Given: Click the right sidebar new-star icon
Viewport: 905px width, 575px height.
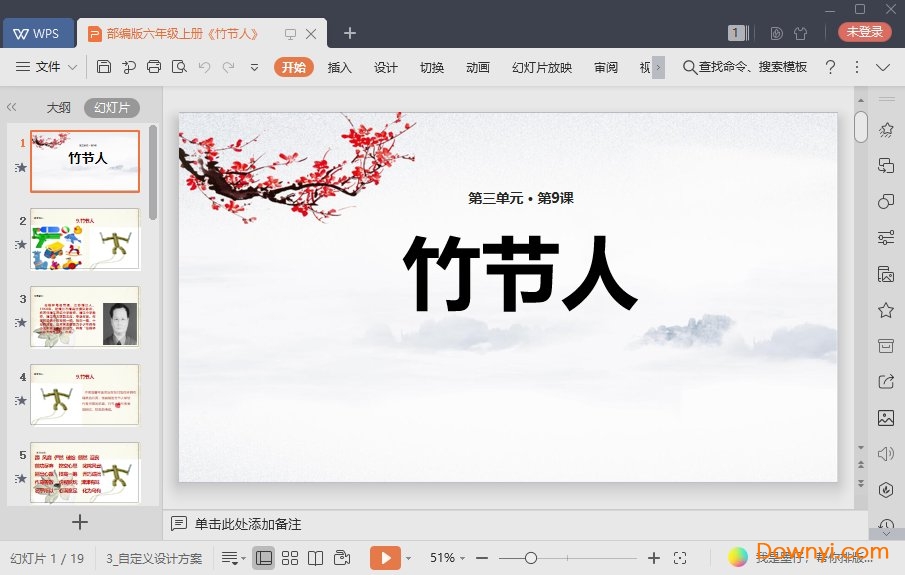Looking at the screenshot, I should coord(886,129).
